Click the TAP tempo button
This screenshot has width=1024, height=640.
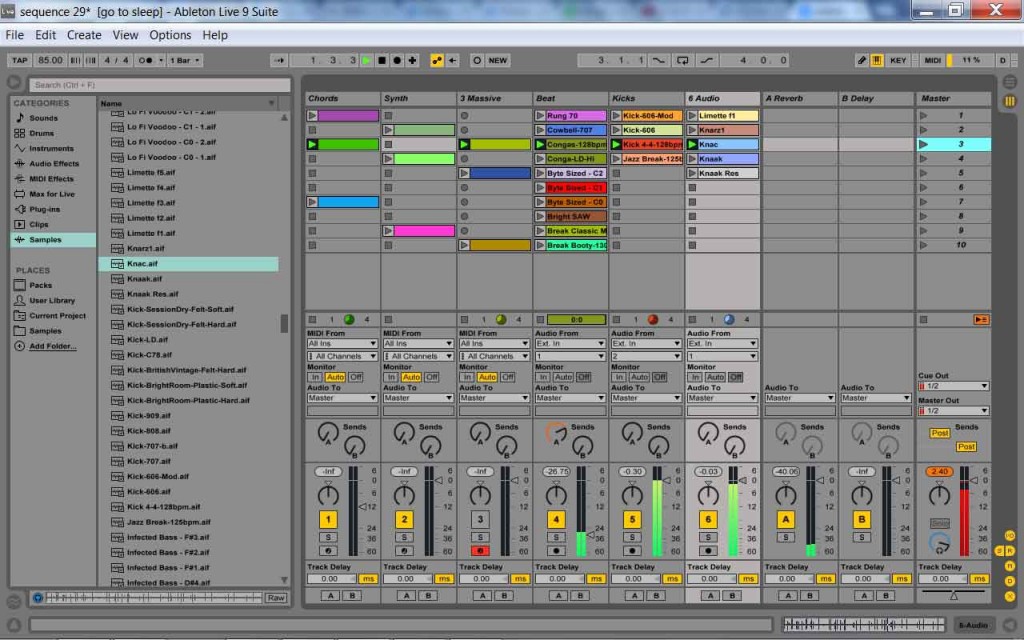click(x=20, y=60)
